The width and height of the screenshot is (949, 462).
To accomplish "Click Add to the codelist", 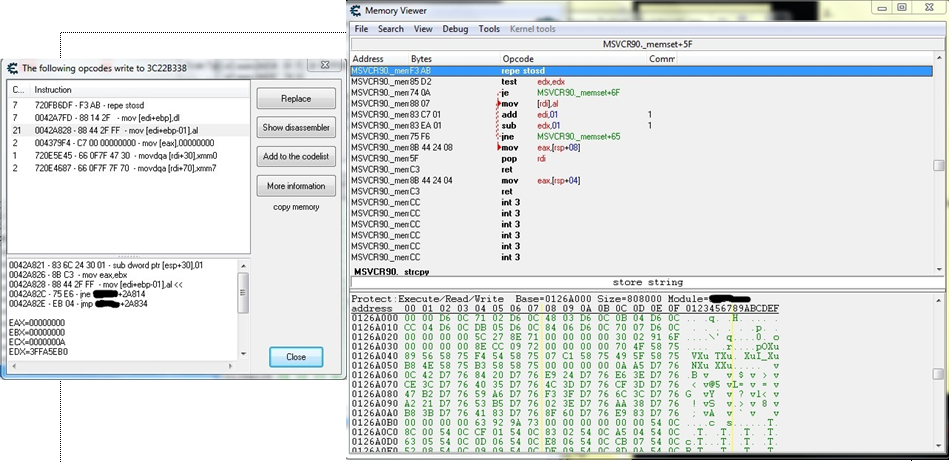I will (296, 157).
